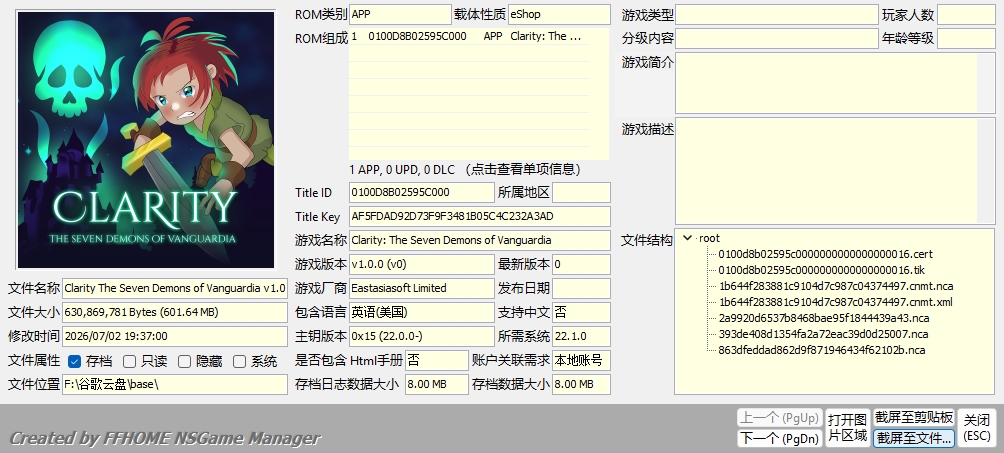Click the 文件位置 F:\谷歌云盘\base\ field
The height and width of the screenshot is (453, 1004).
tap(175, 384)
